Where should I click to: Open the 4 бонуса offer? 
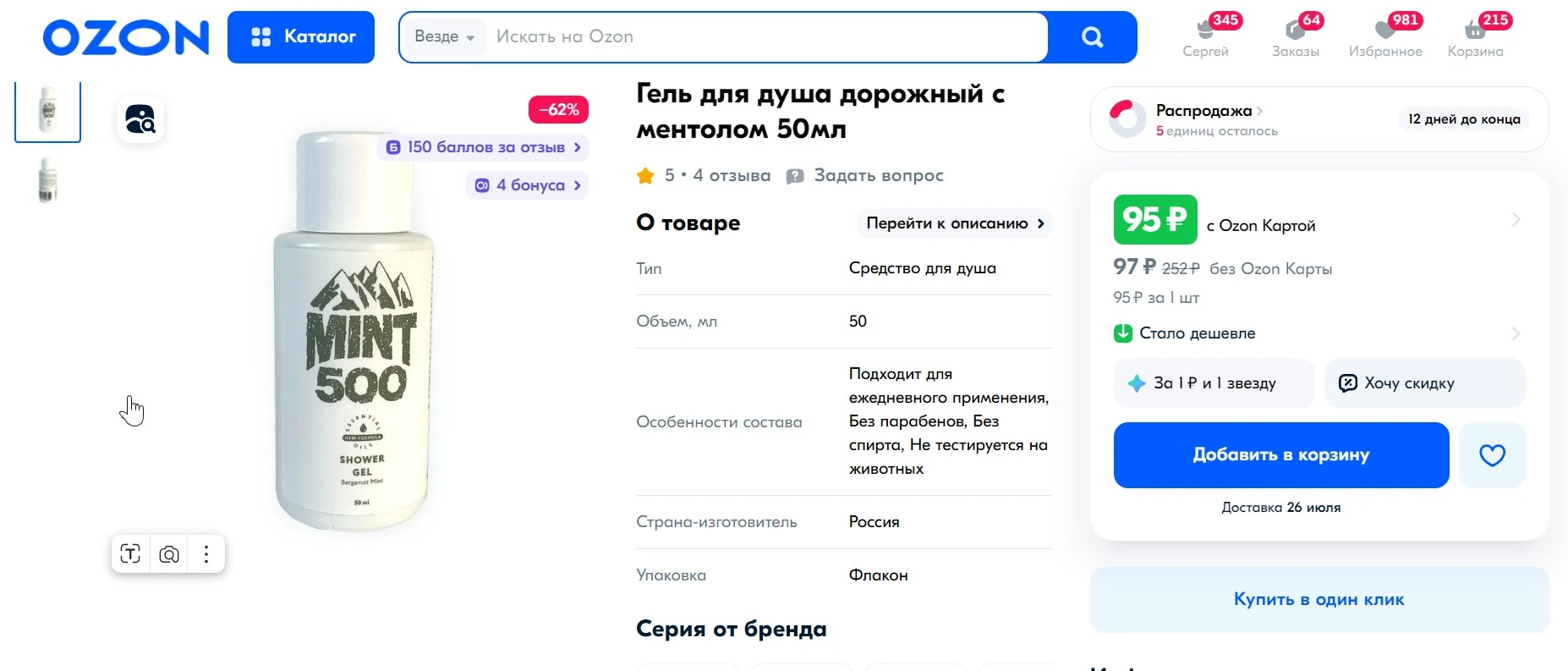coord(527,185)
